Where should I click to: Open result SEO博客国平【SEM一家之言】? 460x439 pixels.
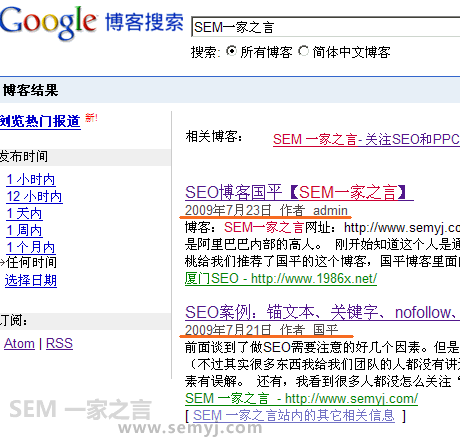[299, 192]
